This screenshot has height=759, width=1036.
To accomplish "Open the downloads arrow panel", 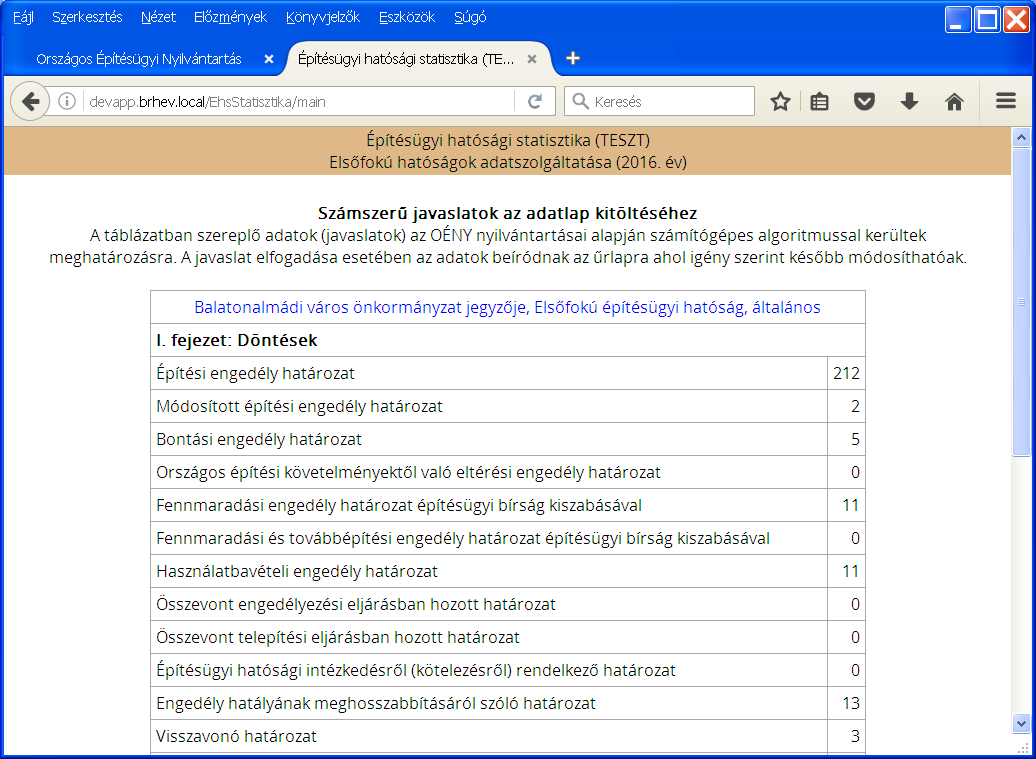I will point(909,102).
